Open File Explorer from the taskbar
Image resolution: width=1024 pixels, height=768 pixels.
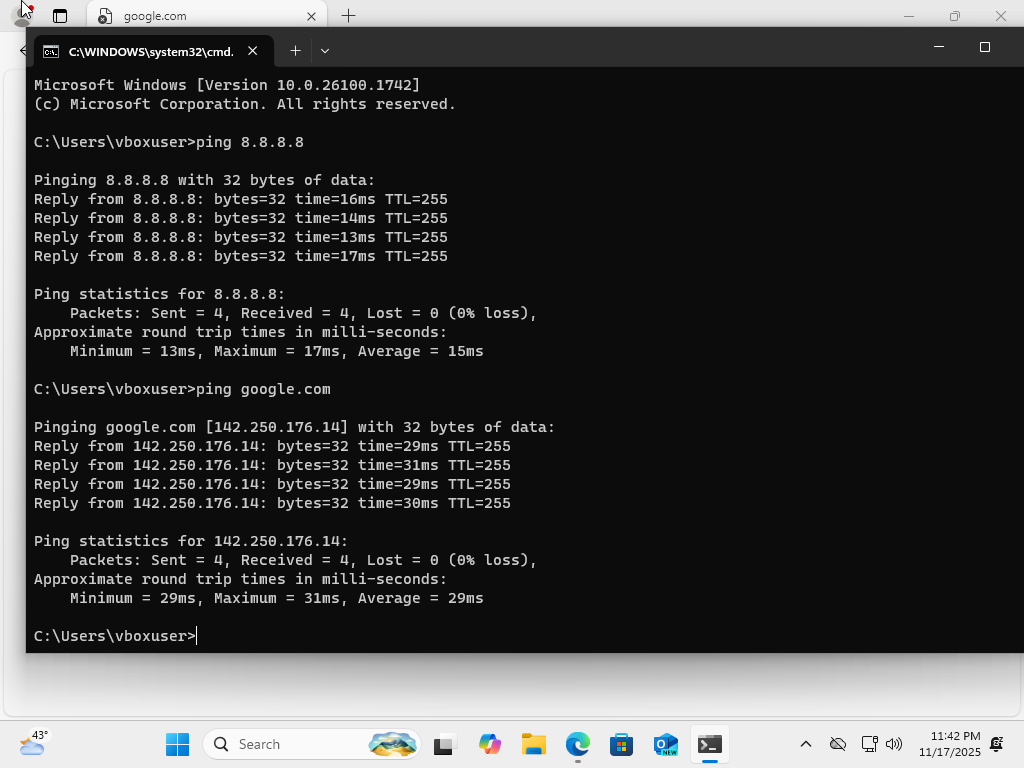click(533, 744)
